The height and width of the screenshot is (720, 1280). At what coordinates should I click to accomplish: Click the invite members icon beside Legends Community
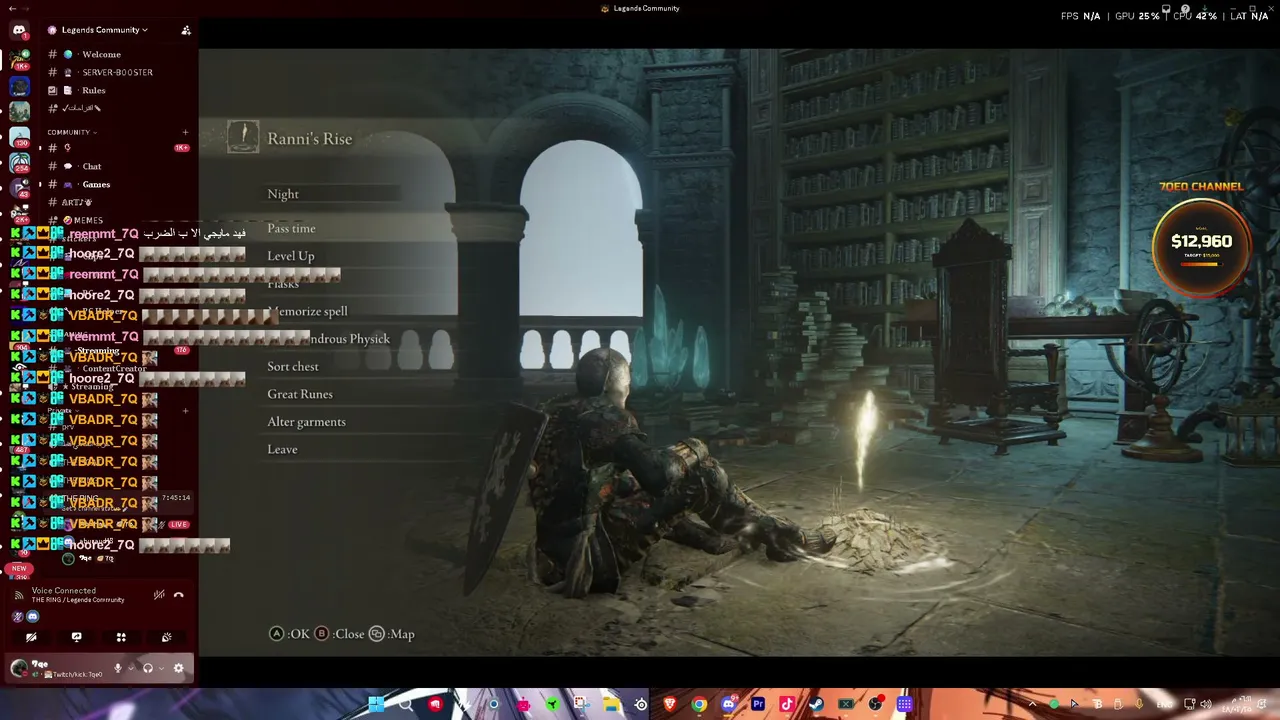coord(186,30)
